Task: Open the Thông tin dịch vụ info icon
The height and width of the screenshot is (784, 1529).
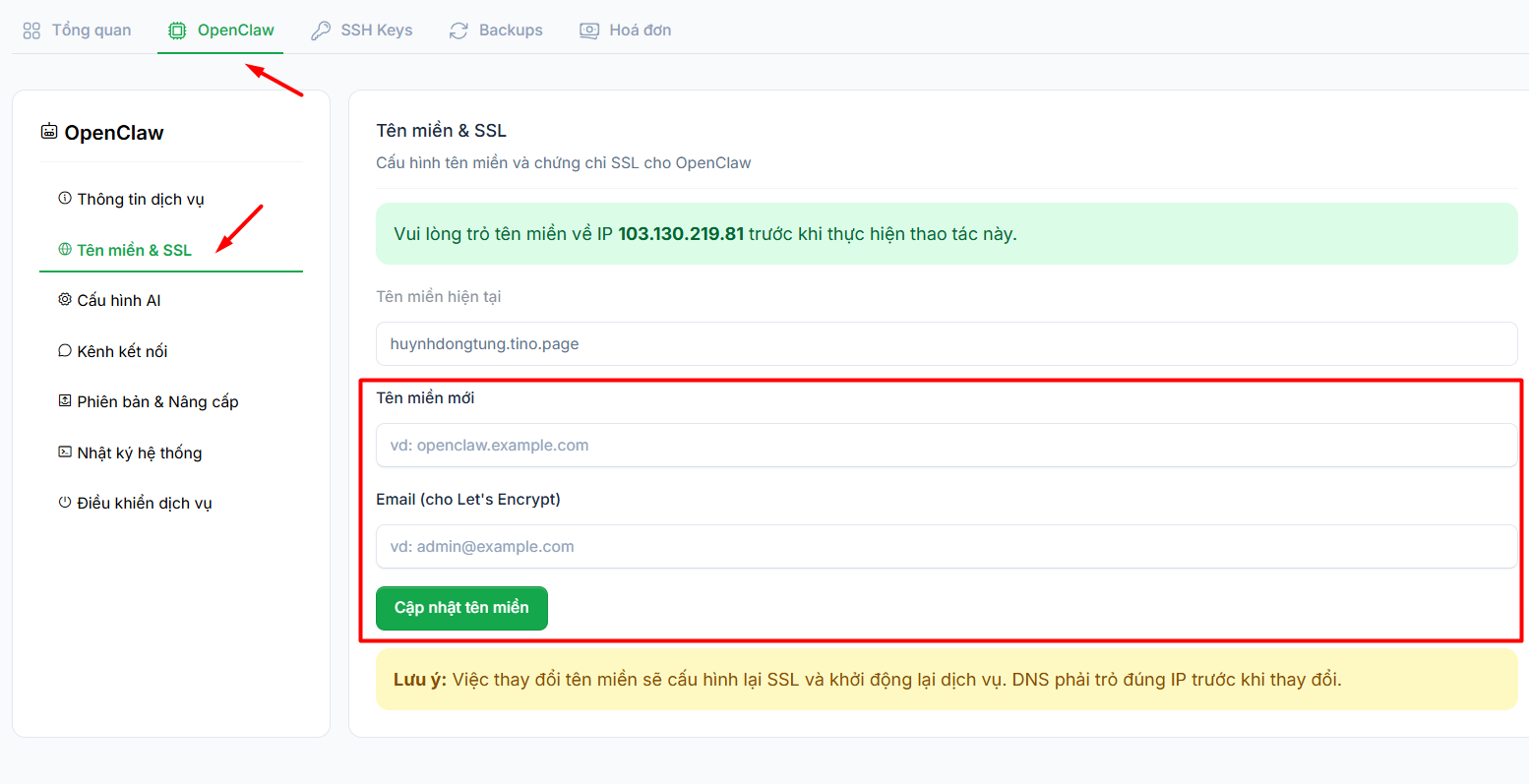Action: pyautogui.click(x=65, y=199)
